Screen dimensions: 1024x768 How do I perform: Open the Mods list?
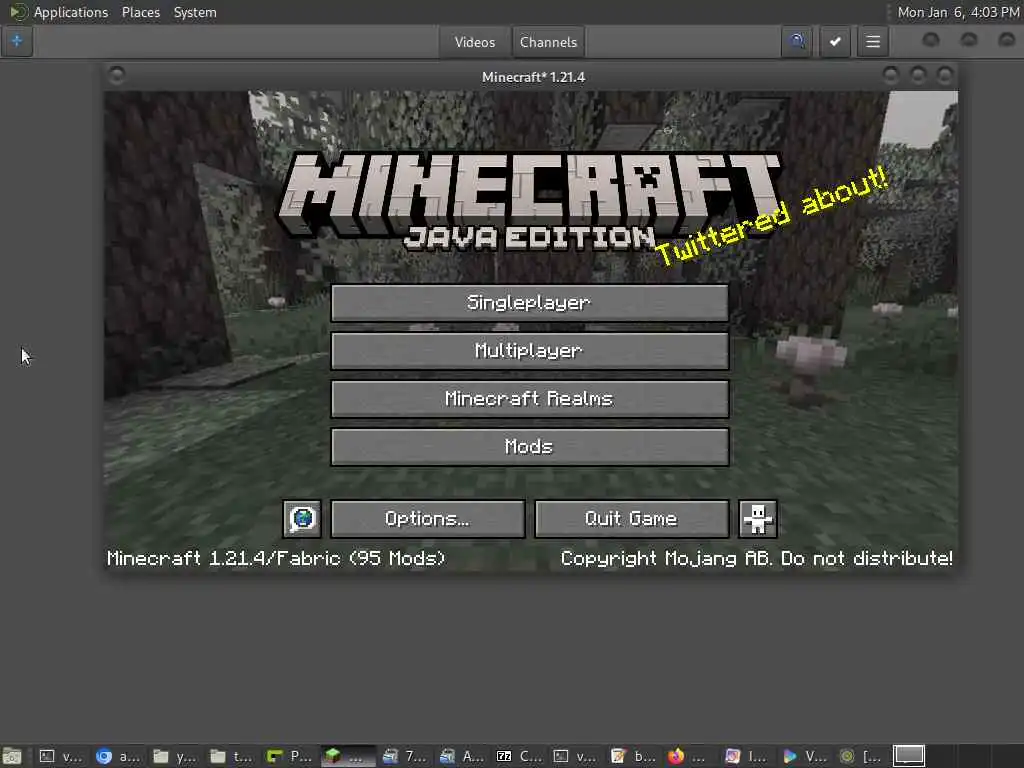(x=530, y=447)
